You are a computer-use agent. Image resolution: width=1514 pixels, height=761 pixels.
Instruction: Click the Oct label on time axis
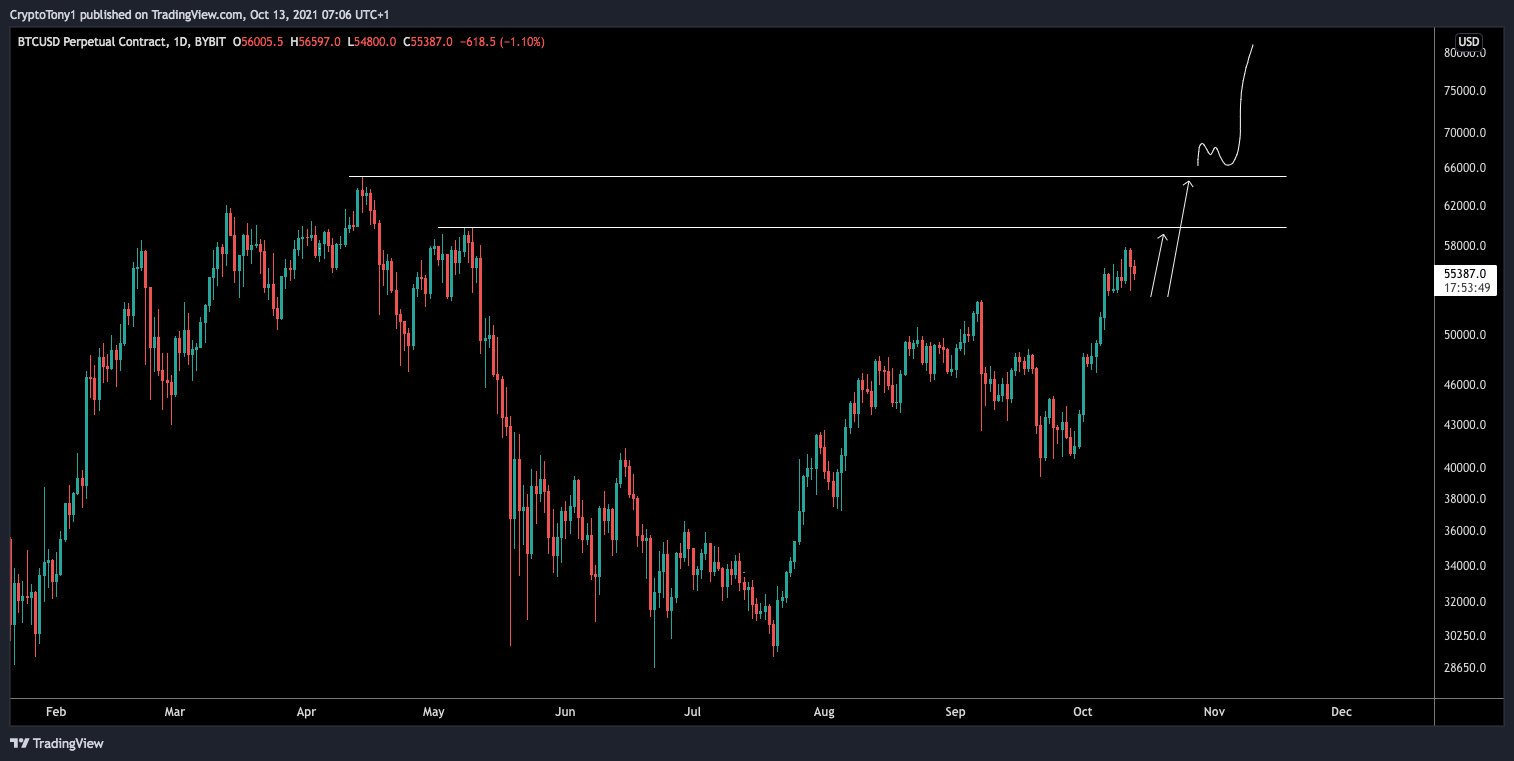[1082, 712]
